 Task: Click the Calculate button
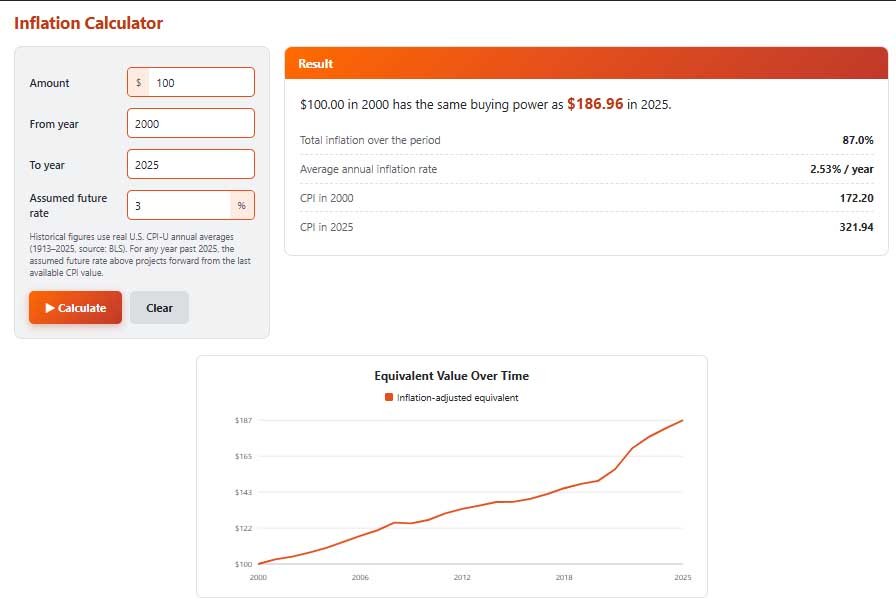click(x=75, y=307)
